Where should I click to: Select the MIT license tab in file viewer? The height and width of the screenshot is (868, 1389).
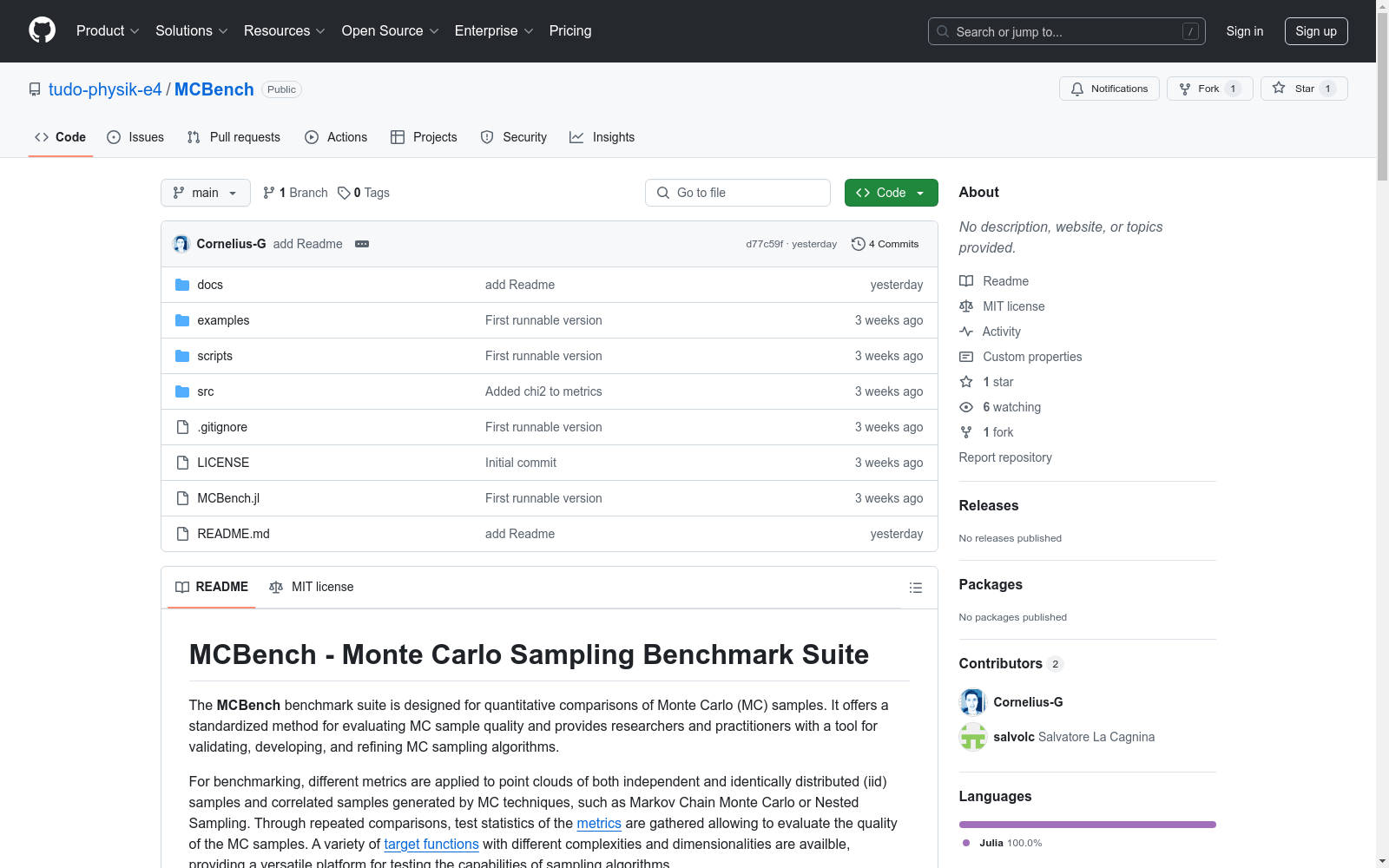pos(312,587)
